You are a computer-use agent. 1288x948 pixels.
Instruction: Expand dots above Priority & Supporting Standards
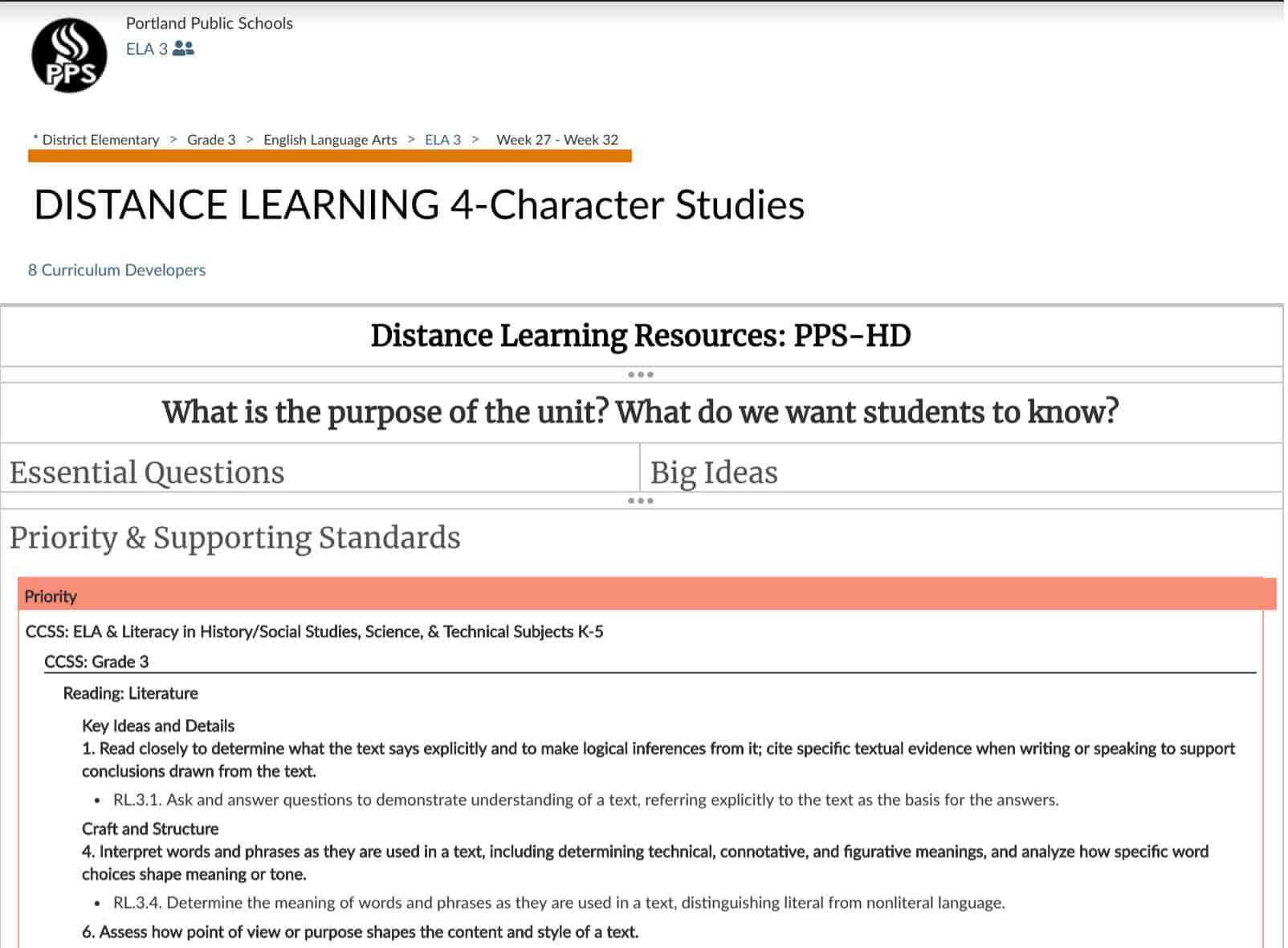coord(640,501)
